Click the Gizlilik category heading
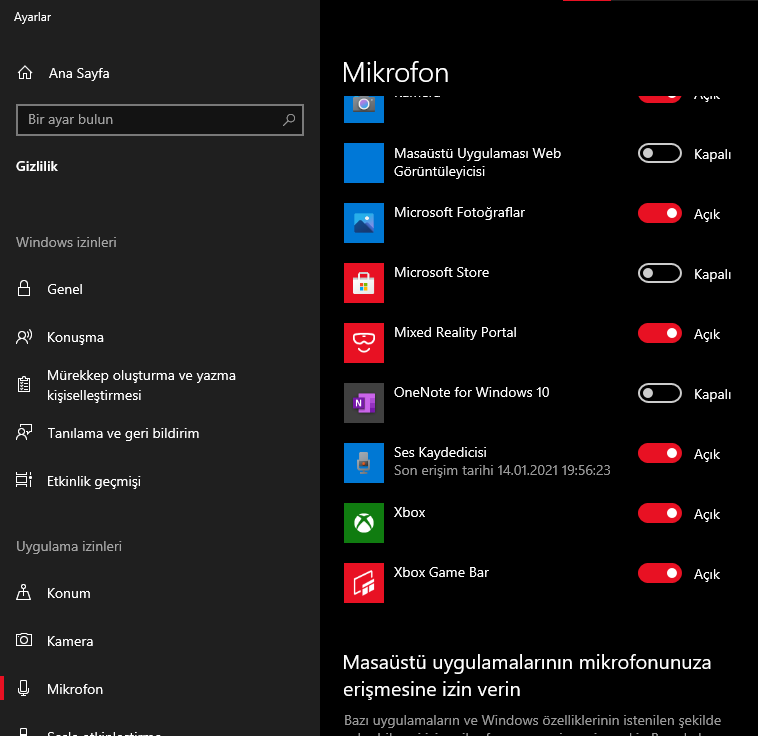Image resolution: width=758 pixels, height=736 pixels. tap(37, 166)
